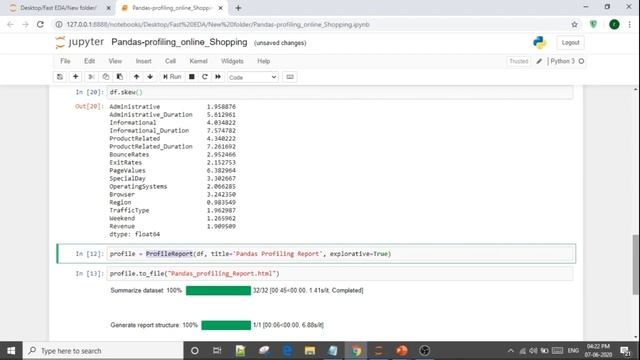This screenshot has width=640, height=360.
Task: Show hidden system tray icons
Action: pos(511,351)
